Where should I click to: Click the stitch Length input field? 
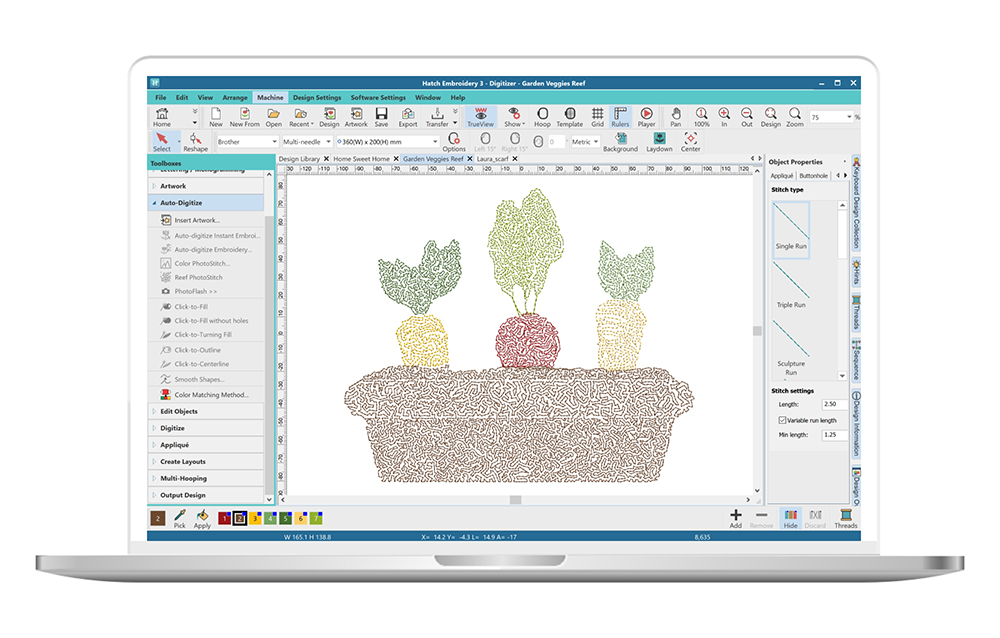pos(830,404)
